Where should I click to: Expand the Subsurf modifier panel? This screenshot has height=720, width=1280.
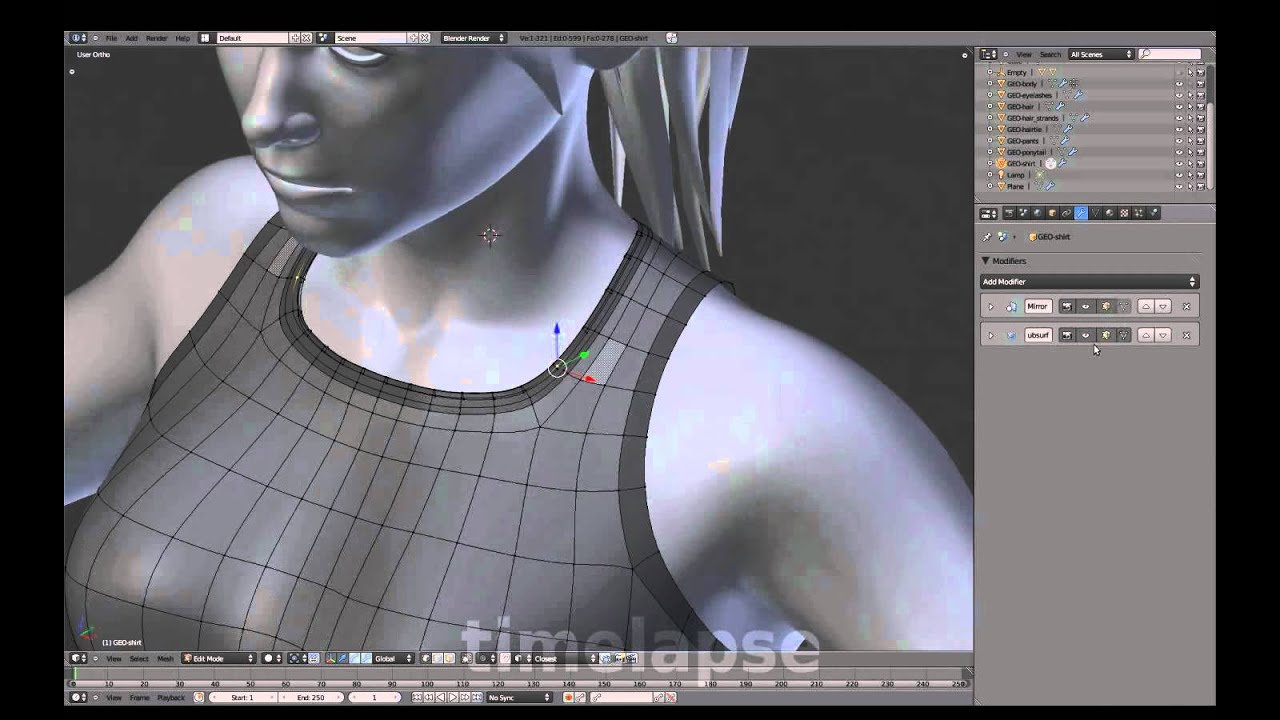(991, 335)
